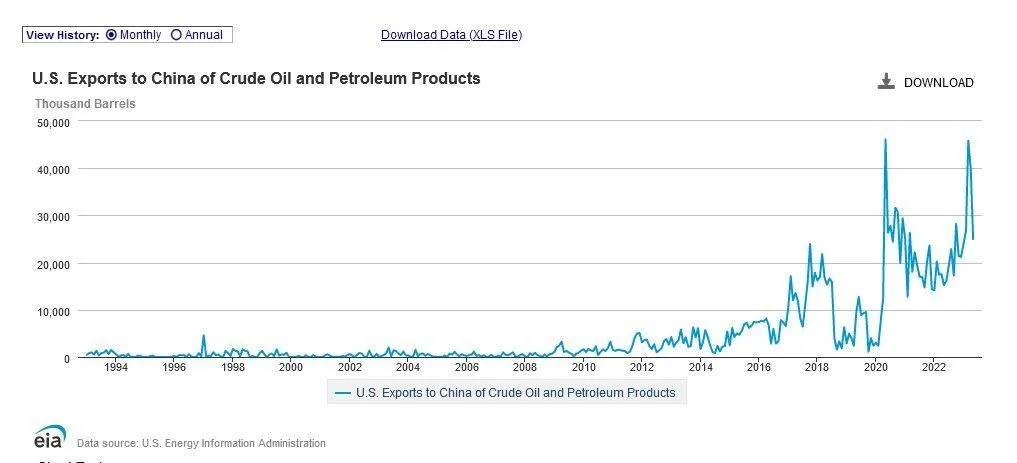Open the Download Data (XLS File) link

(x=451, y=35)
